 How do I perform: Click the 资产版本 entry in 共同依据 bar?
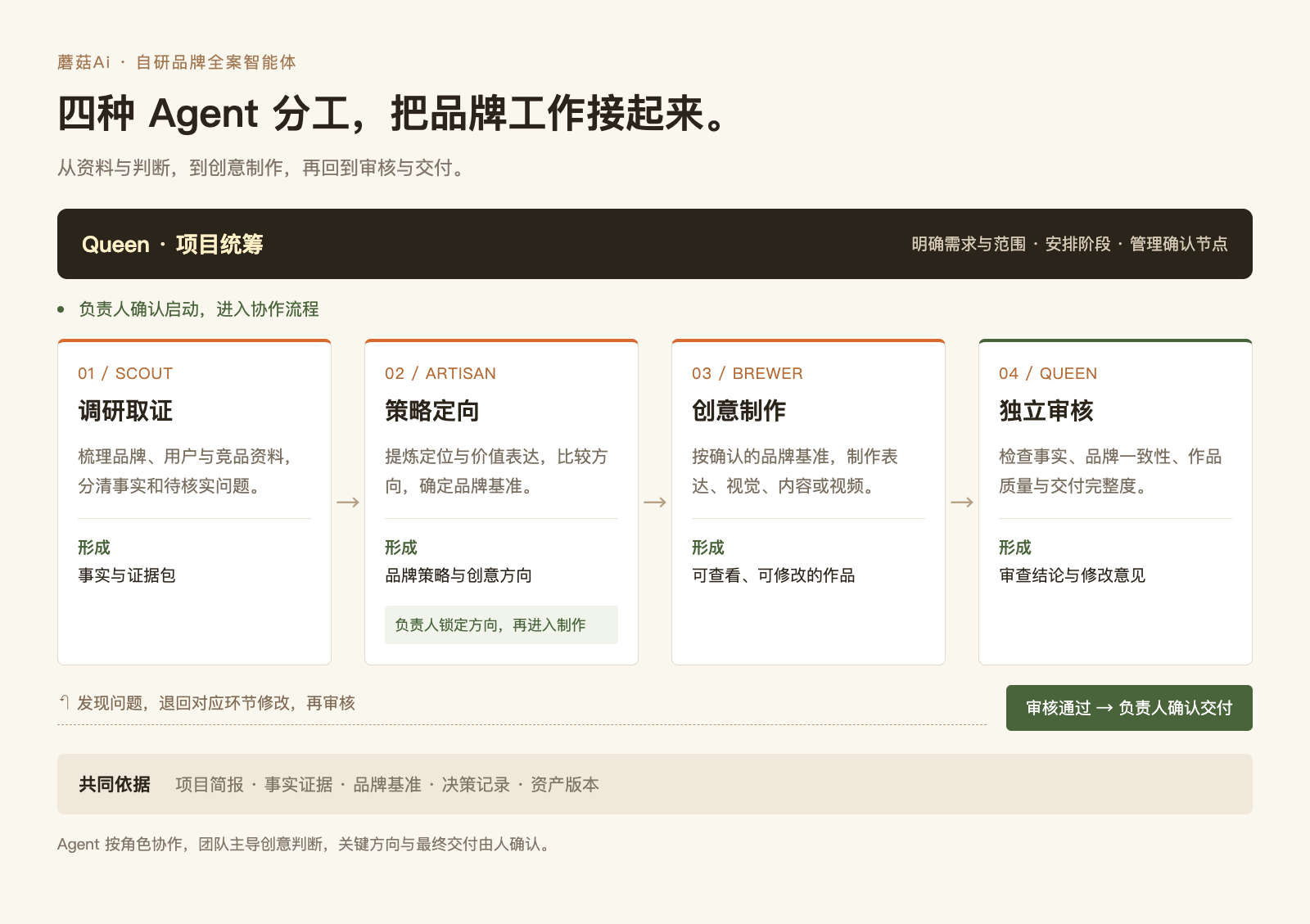pos(565,784)
